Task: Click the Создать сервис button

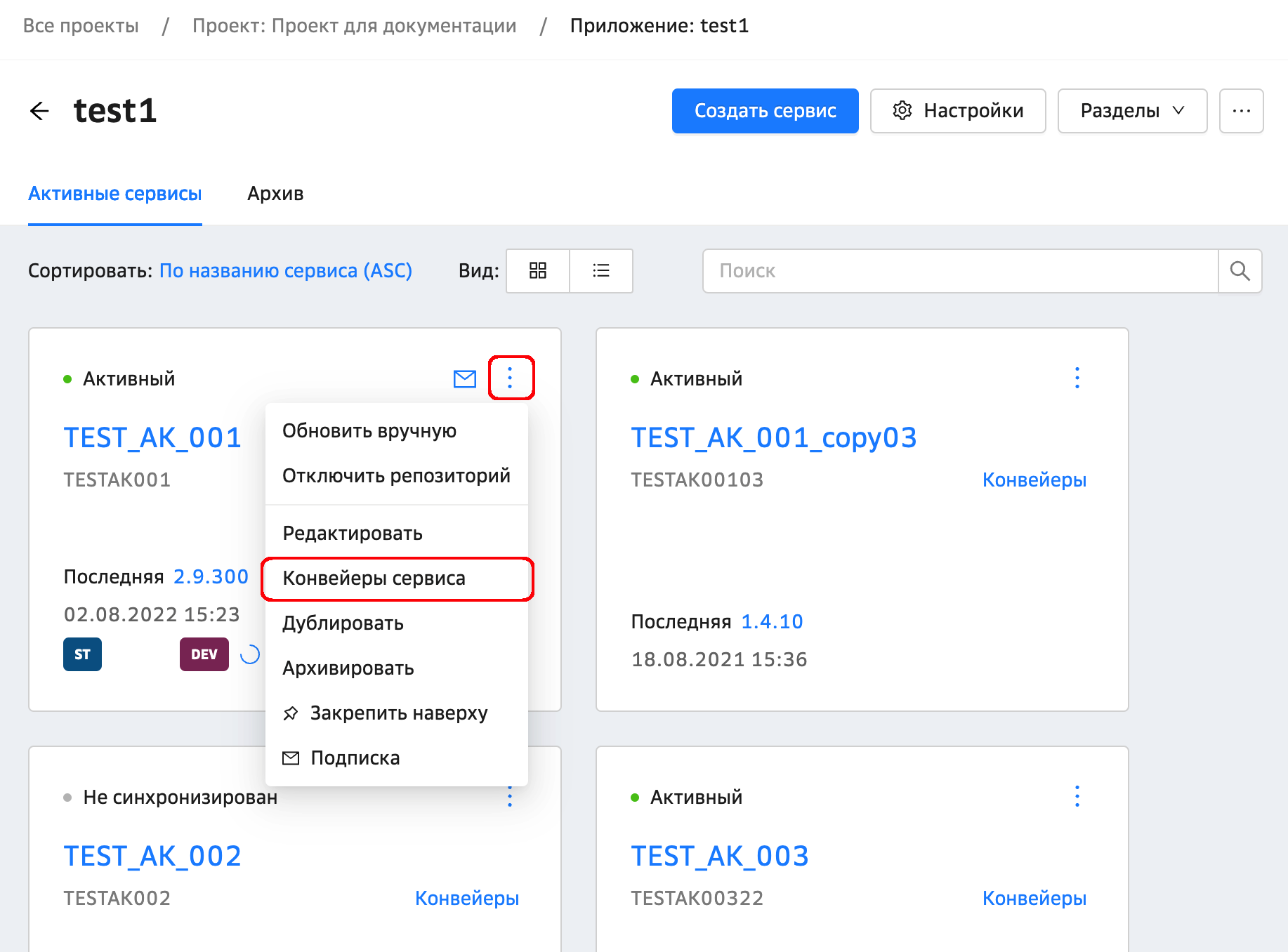Action: pos(765,111)
